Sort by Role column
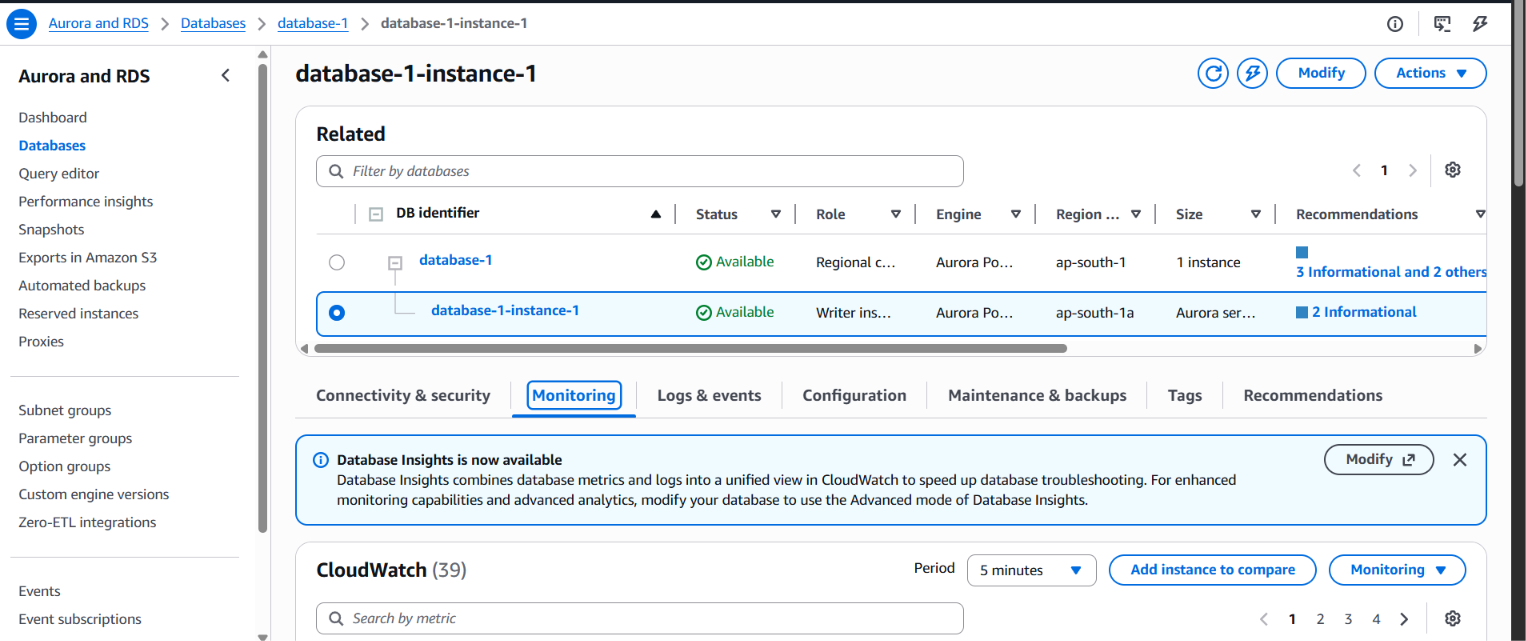This screenshot has width=1526, height=641. [x=896, y=214]
